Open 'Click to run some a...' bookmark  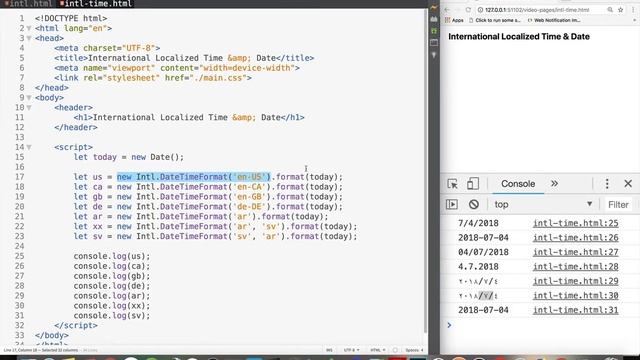point(495,20)
